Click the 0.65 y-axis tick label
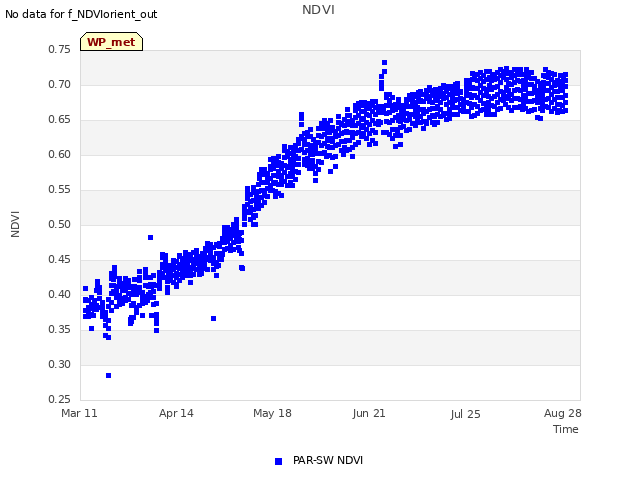 [60, 120]
